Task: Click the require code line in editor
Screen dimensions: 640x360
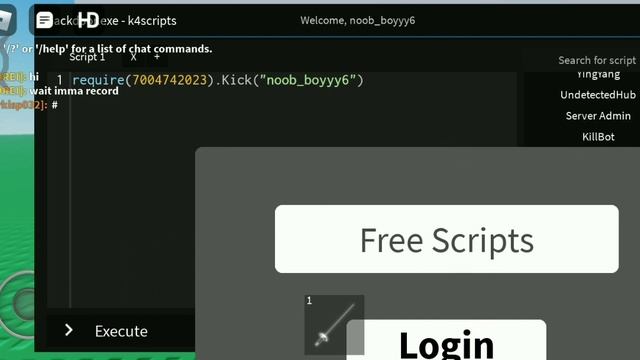Action: (x=218, y=80)
